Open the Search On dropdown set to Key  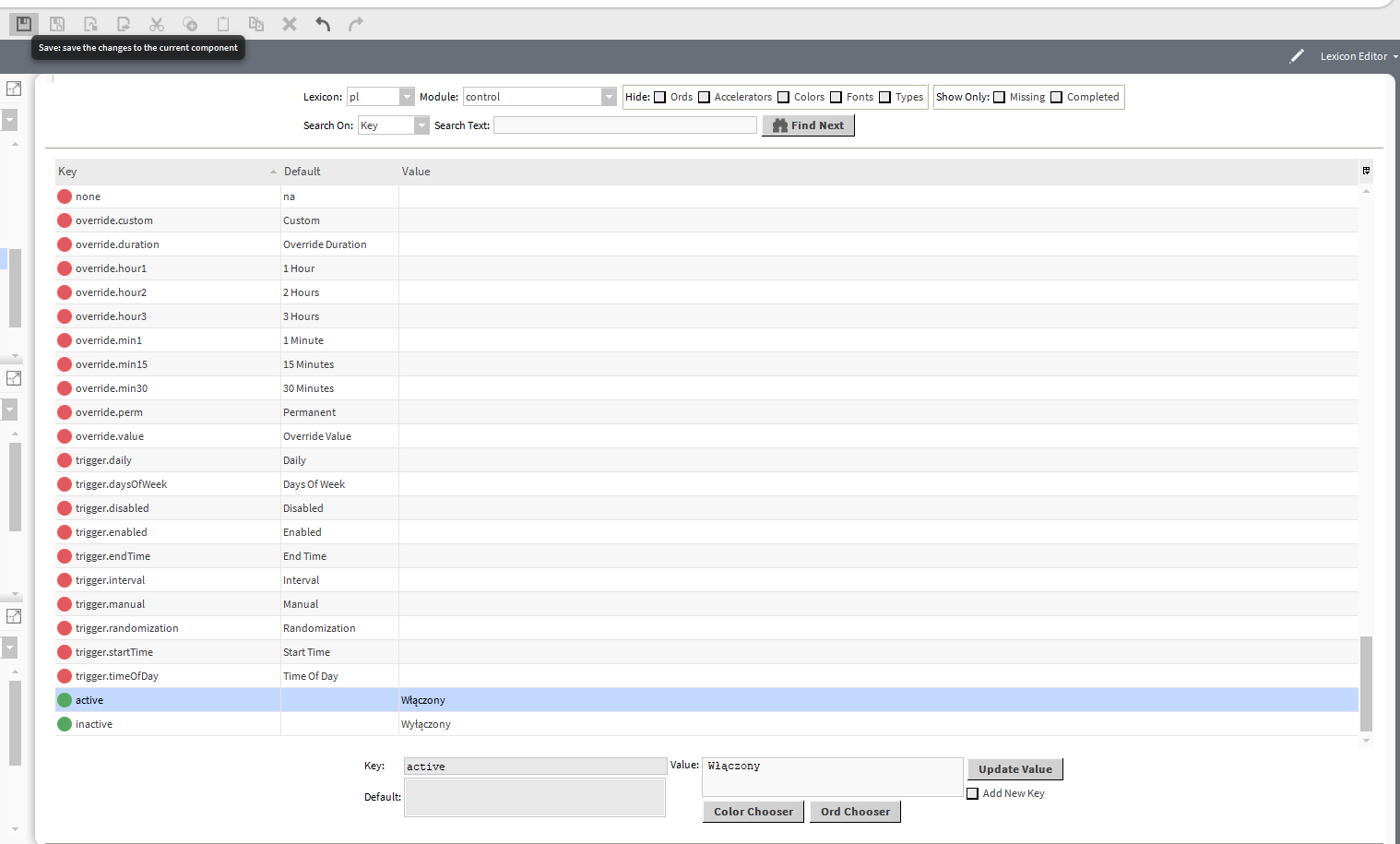tap(421, 125)
